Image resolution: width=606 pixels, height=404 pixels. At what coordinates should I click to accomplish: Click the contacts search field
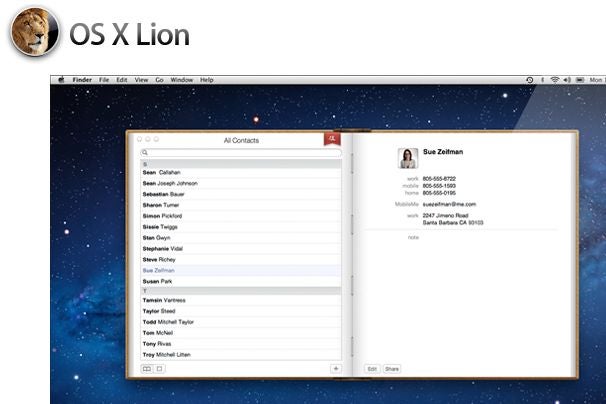[x=241, y=153]
